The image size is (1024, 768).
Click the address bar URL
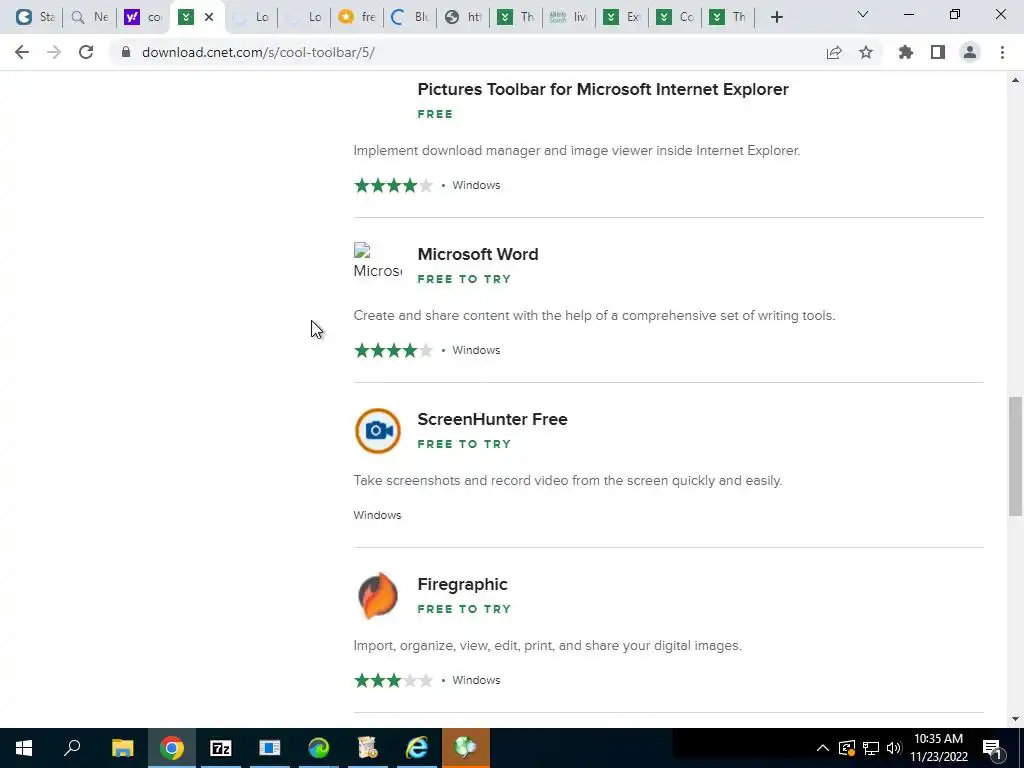tap(258, 52)
